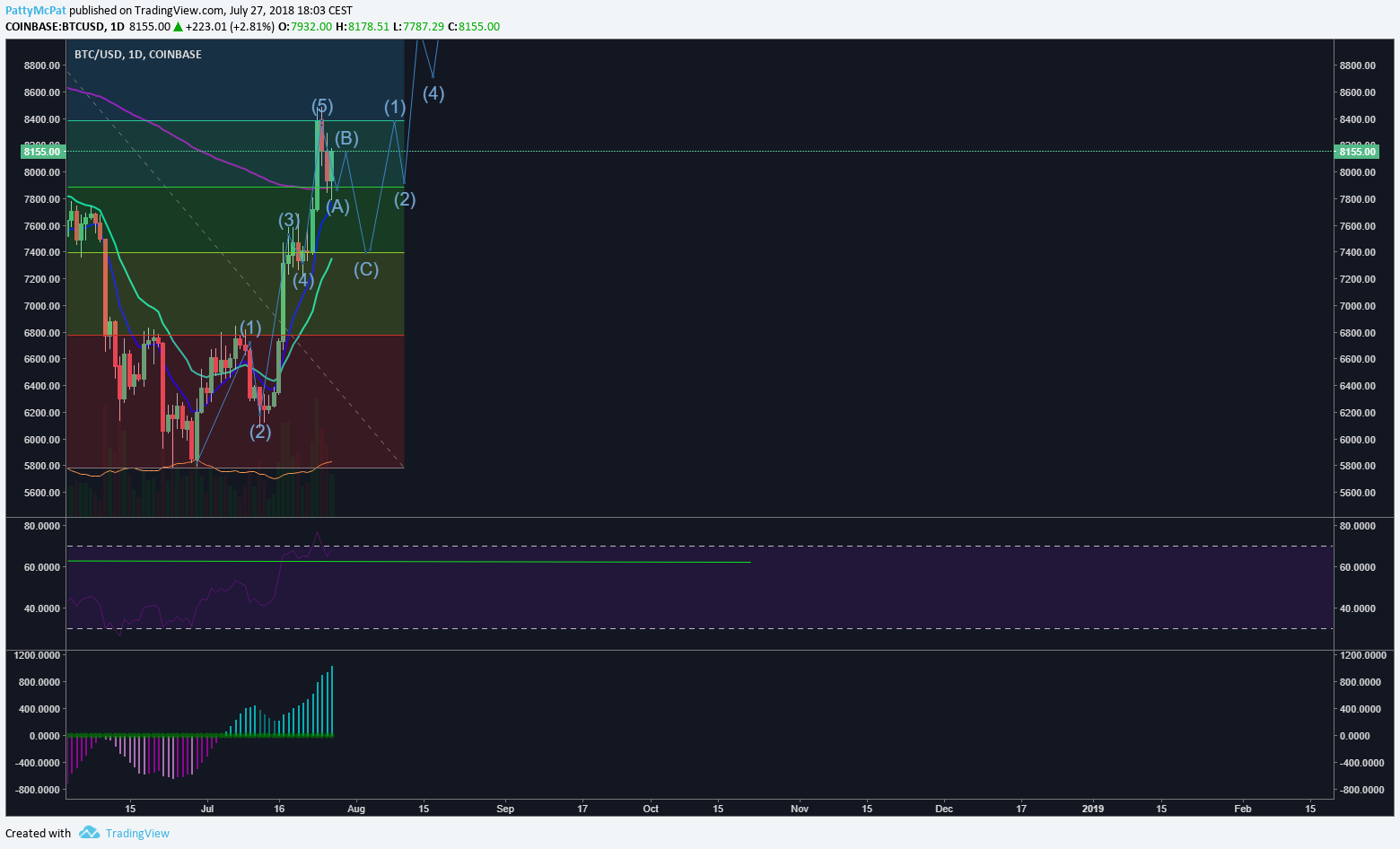The image size is (1400, 849).
Task: Click the green horizontal line in RSI pane
Action: coord(408,562)
